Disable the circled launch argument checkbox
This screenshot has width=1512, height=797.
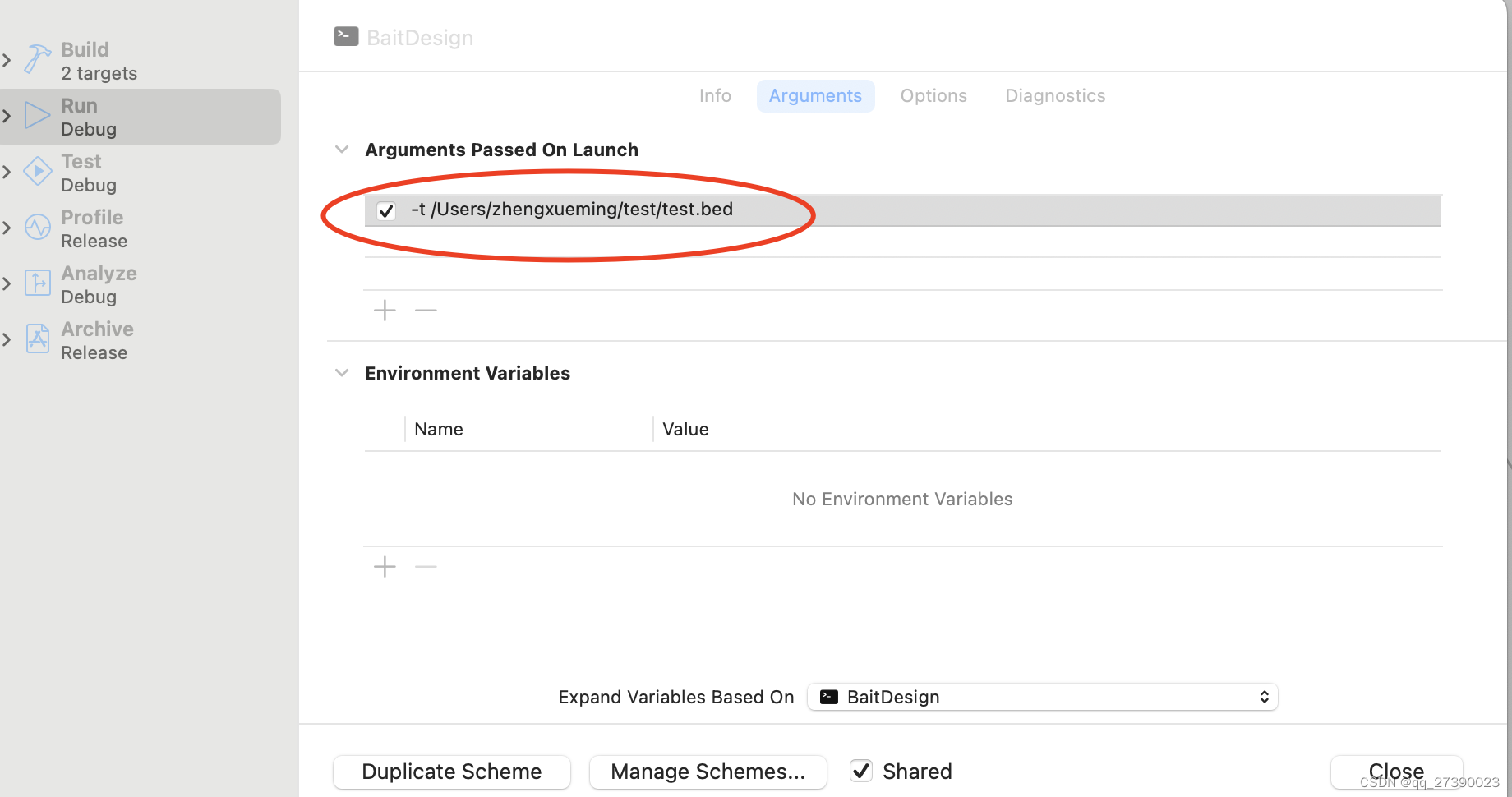[x=386, y=210]
